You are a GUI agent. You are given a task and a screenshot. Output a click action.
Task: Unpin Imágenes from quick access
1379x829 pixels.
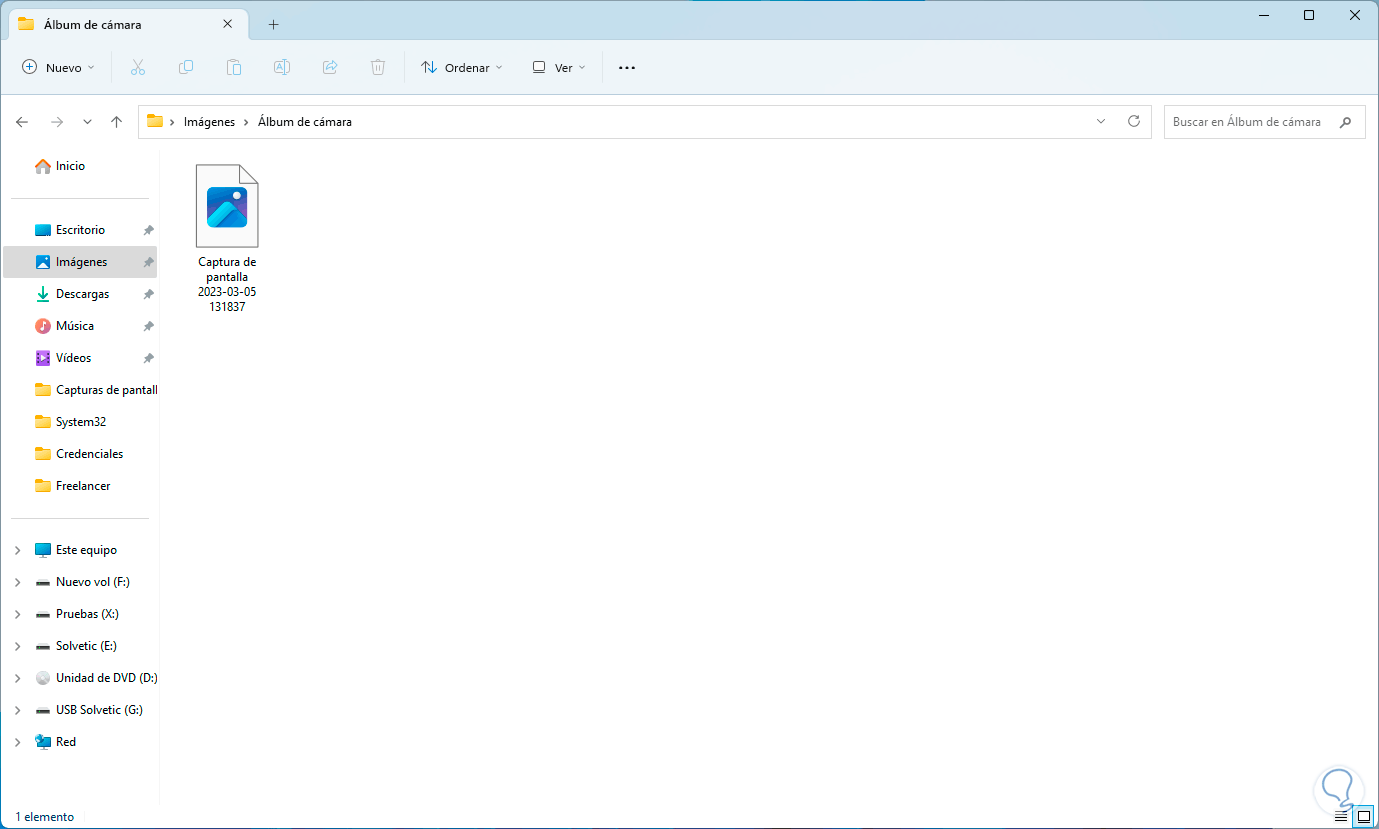148,262
